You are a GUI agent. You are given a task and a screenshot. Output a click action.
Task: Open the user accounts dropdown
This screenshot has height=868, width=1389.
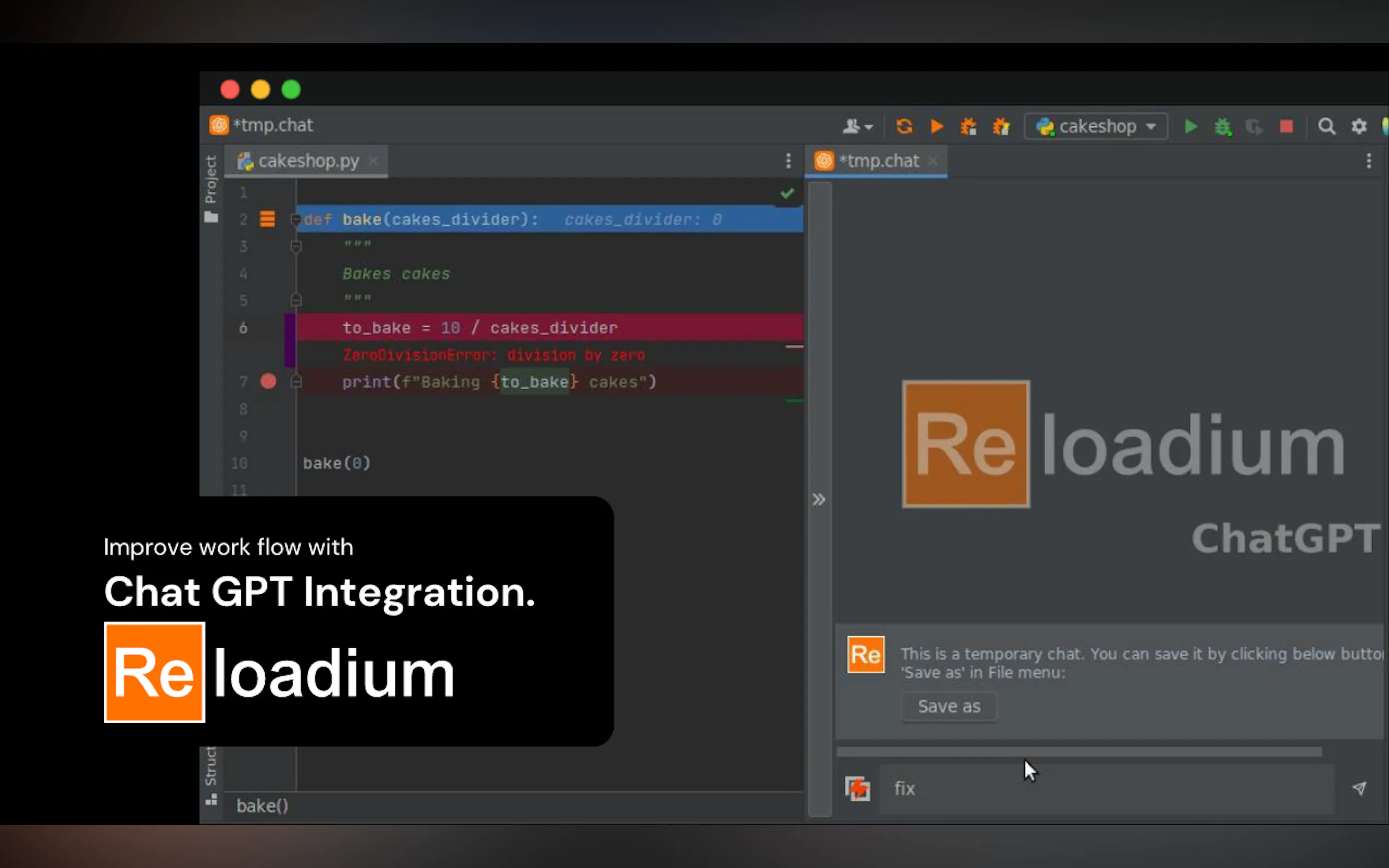click(x=857, y=126)
